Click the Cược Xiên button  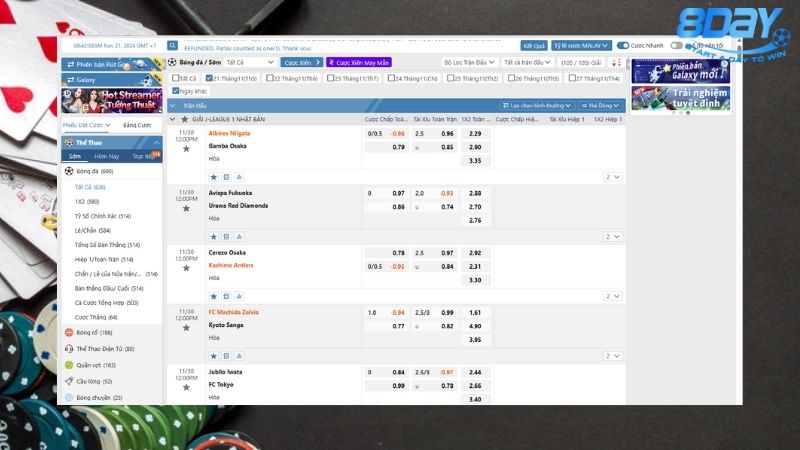[301, 62]
